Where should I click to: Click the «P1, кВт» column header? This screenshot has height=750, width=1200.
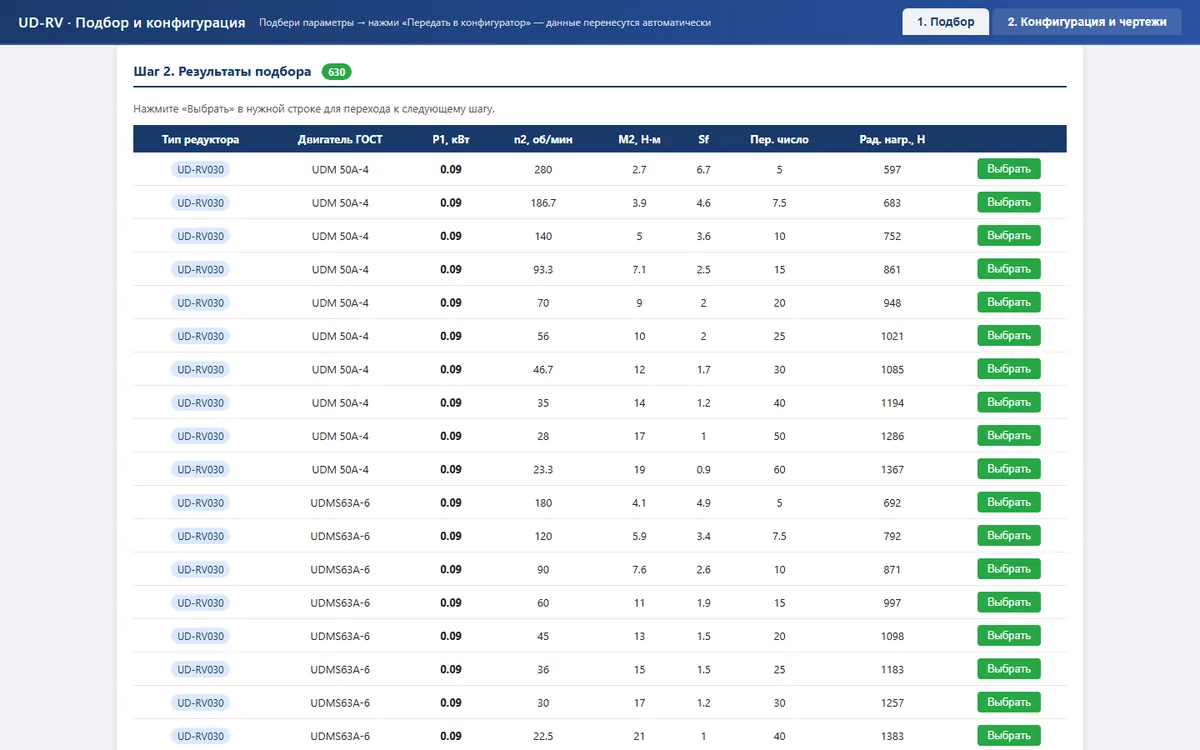[x=451, y=139]
